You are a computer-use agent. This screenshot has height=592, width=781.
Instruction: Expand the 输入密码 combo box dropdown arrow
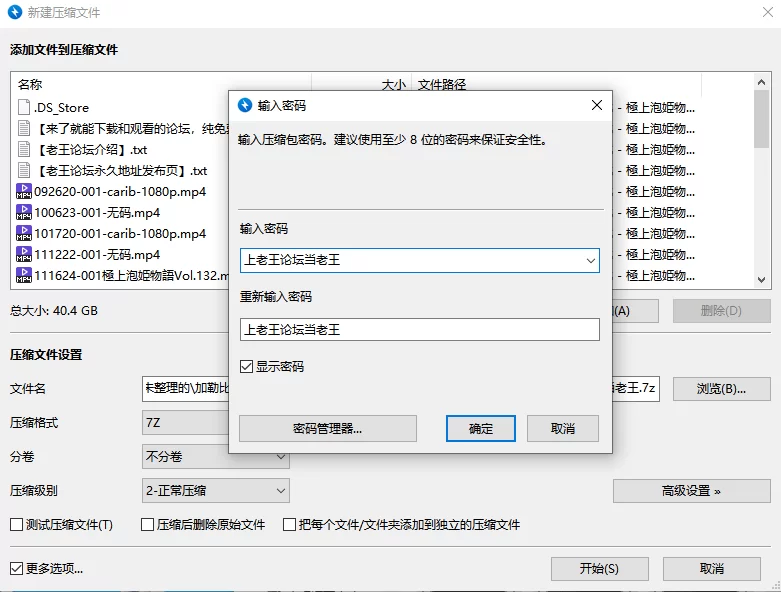click(x=591, y=260)
